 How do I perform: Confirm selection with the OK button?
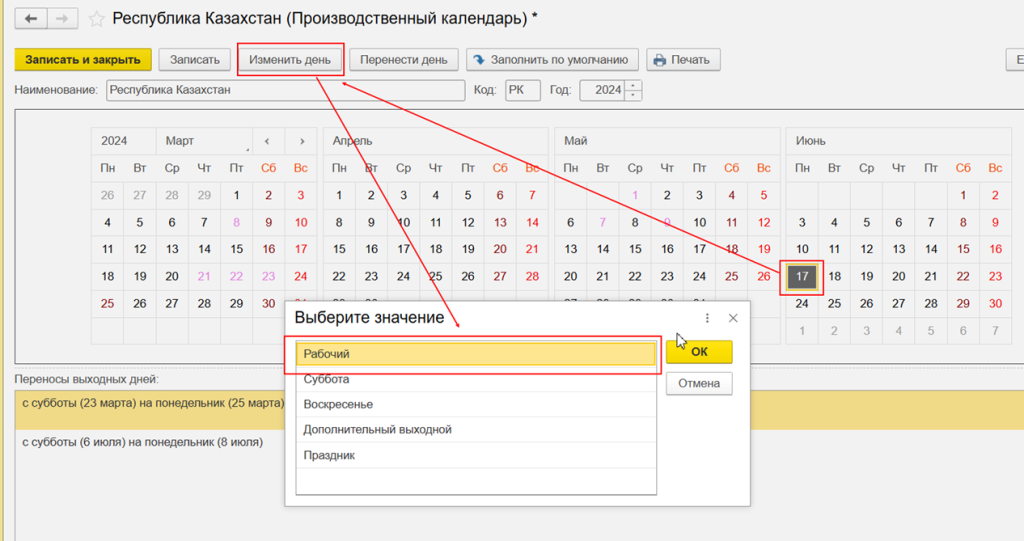coord(699,352)
